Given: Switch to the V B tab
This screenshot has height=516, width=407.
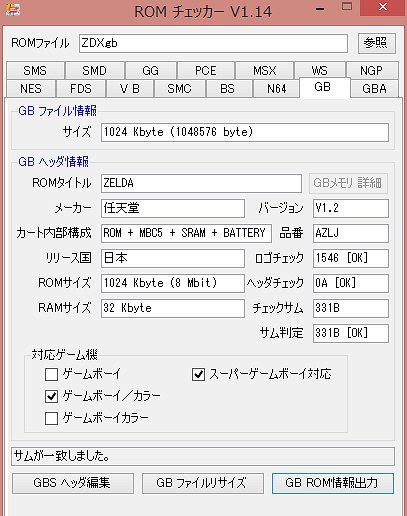Looking at the screenshot, I should (130, 89).
